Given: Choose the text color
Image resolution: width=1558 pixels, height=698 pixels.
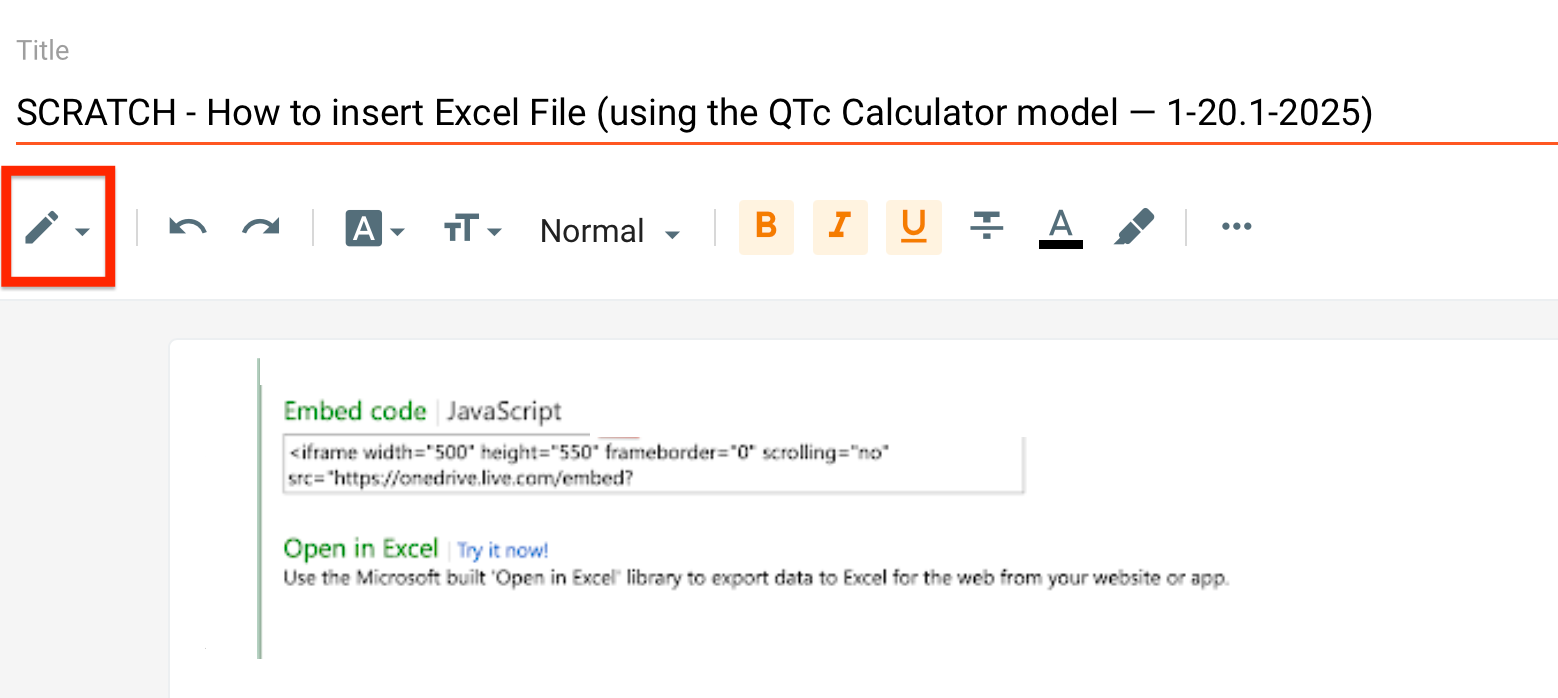Looking at the screenshot, I should [1061, 227].
